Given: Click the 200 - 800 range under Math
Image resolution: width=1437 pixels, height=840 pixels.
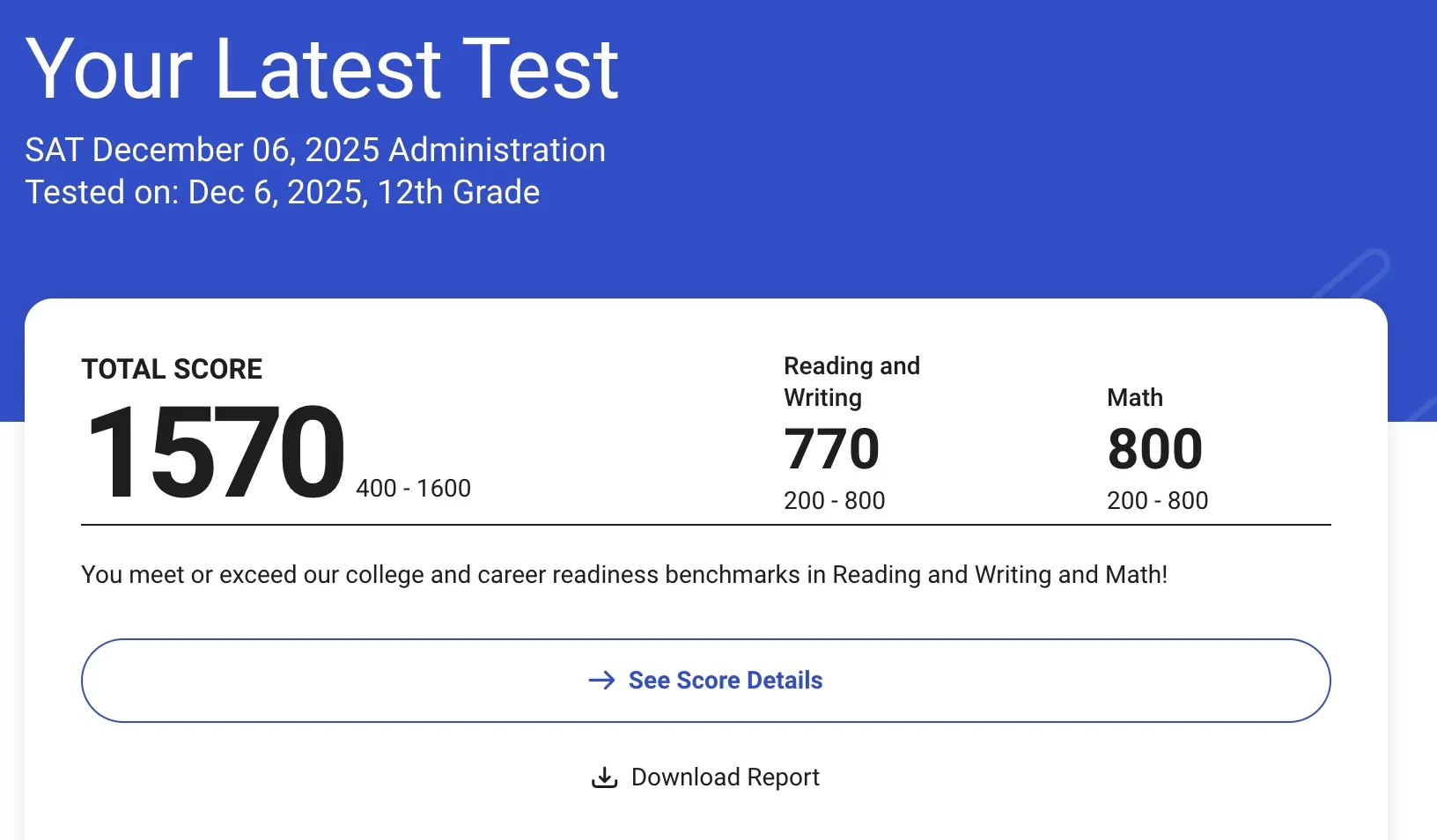Looking at the screenshot, I should pyautogui.click(x=1158, y=500).
